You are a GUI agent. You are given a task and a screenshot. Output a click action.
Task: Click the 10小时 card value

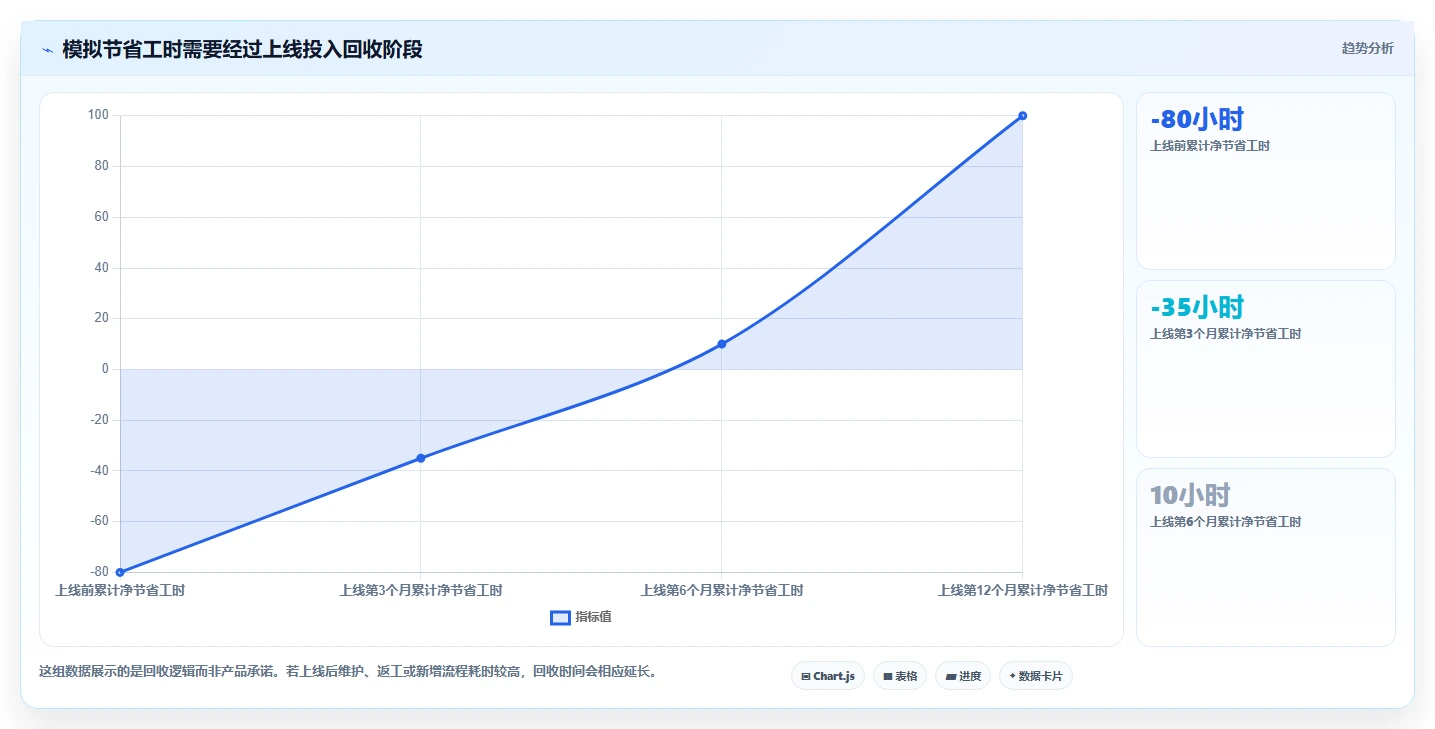click(x=1190, y=496)
